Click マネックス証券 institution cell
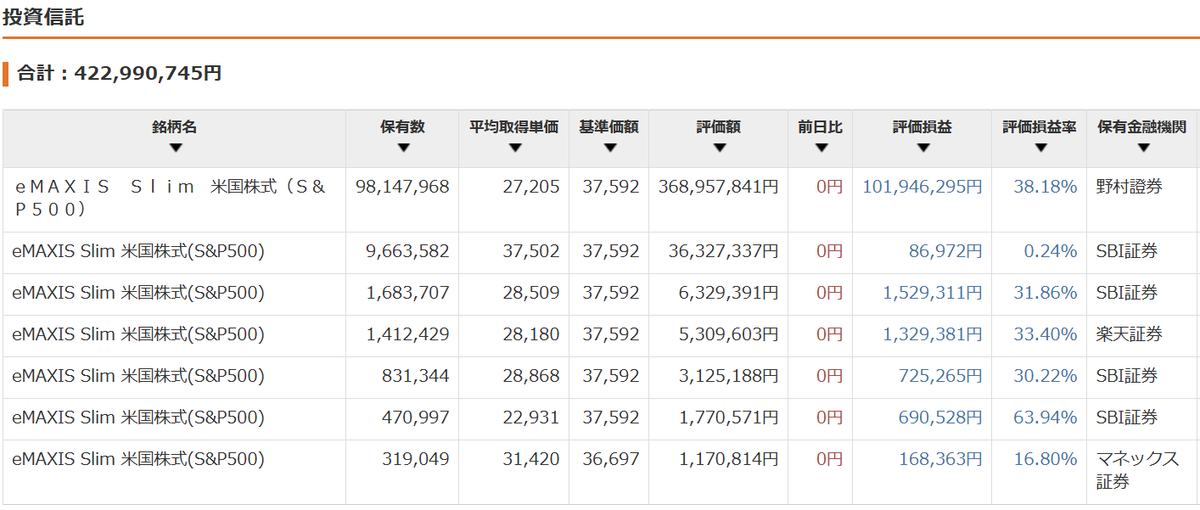This screenshot has width=1200, height=510. [x=1138, y=470]
